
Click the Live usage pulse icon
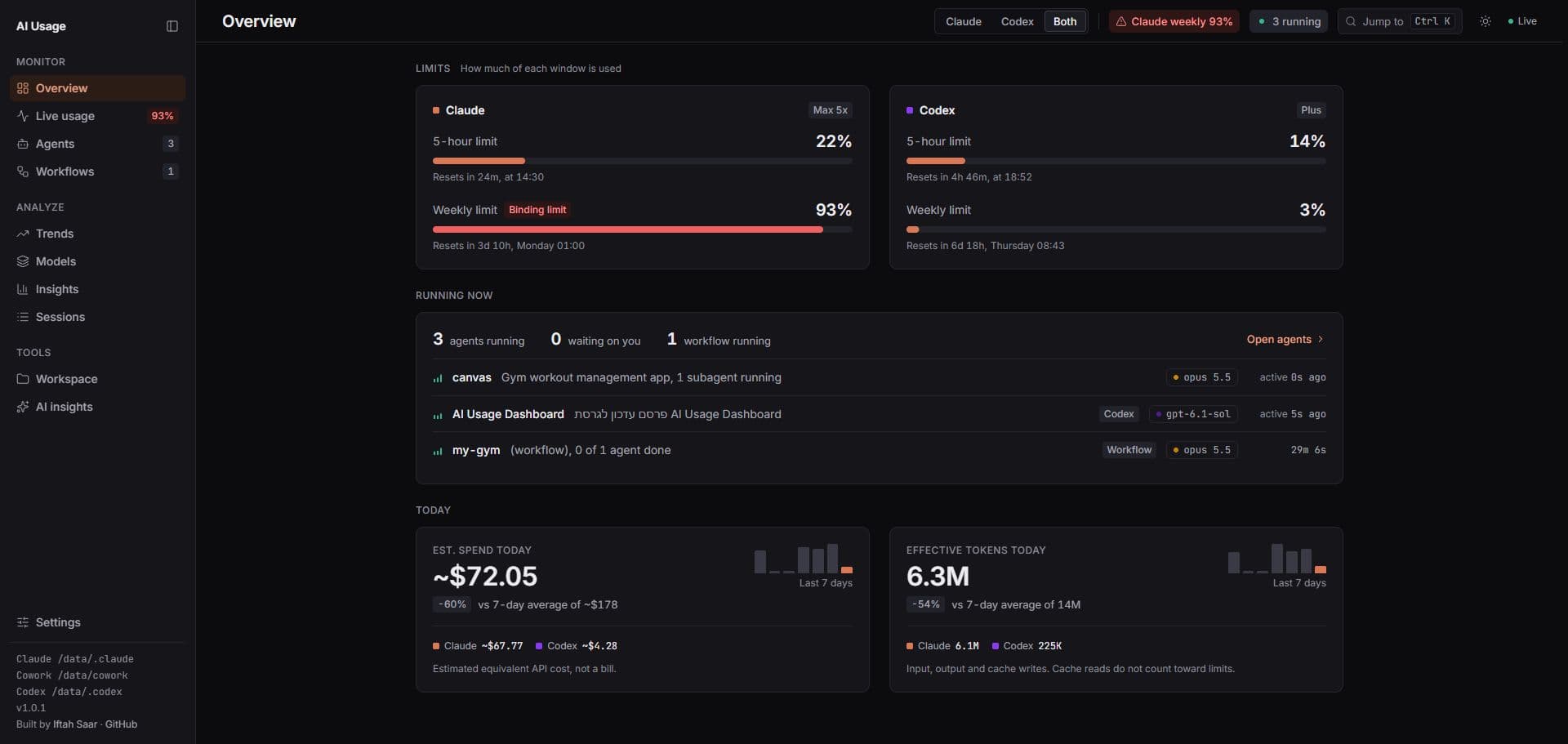[x=23, y=116]
